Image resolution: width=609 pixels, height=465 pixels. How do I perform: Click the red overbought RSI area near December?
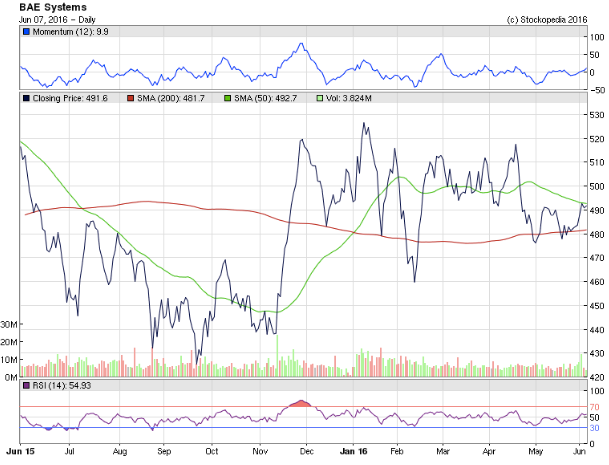click(x=301, y=404)
